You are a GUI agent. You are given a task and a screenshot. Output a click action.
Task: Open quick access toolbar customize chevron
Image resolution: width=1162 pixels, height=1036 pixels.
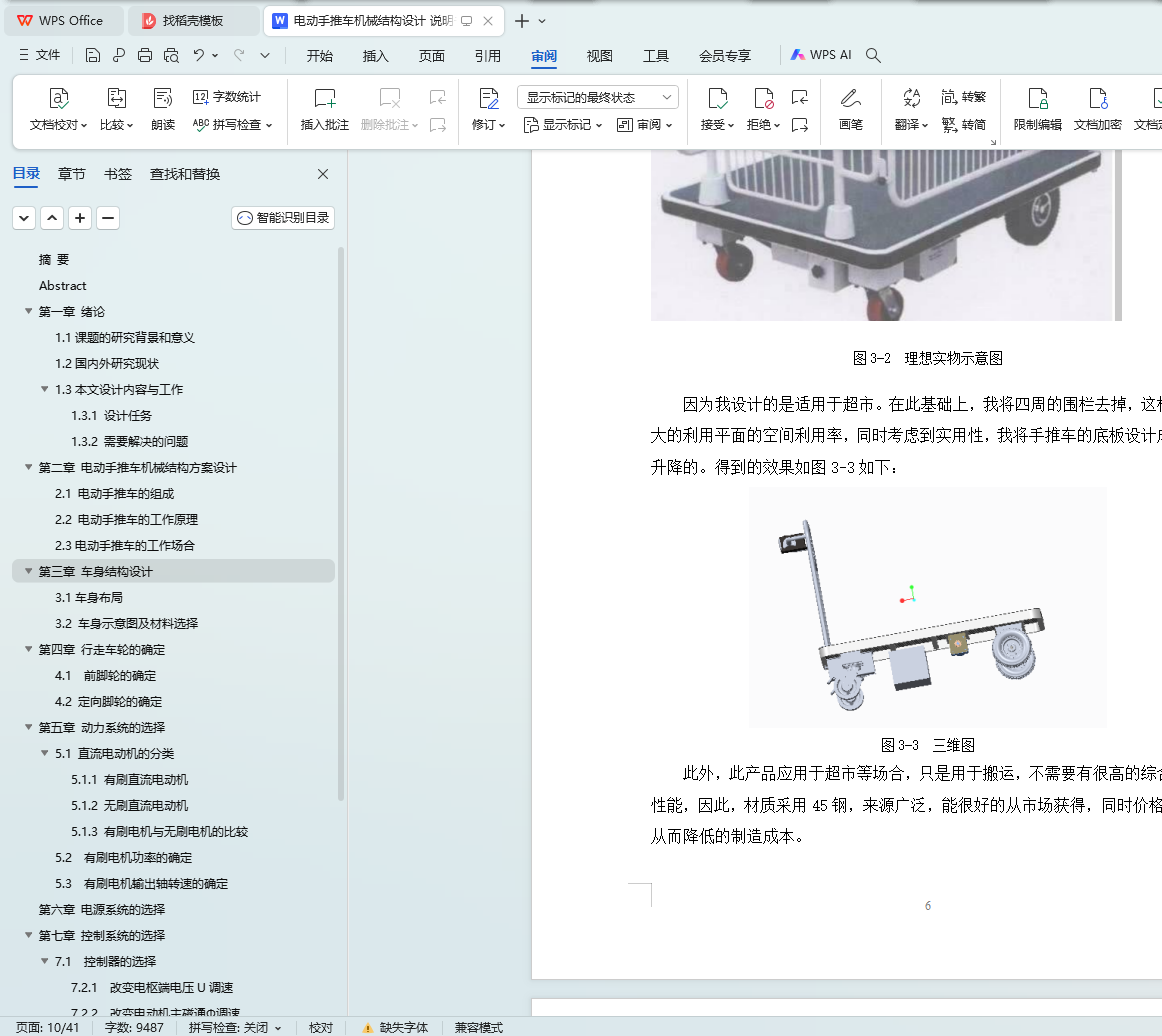click(265, 55)
